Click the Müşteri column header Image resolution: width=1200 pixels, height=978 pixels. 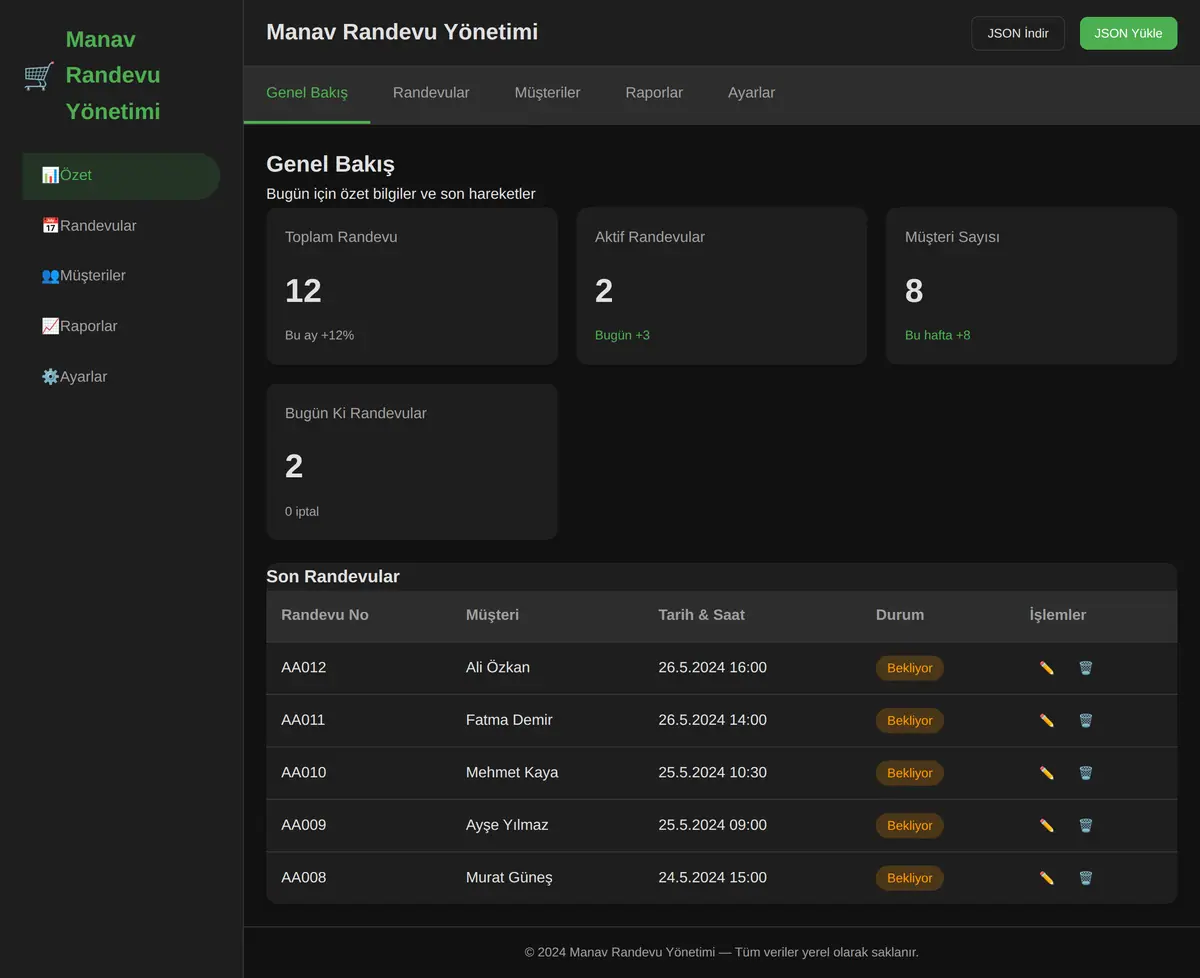tap(492, 615)
